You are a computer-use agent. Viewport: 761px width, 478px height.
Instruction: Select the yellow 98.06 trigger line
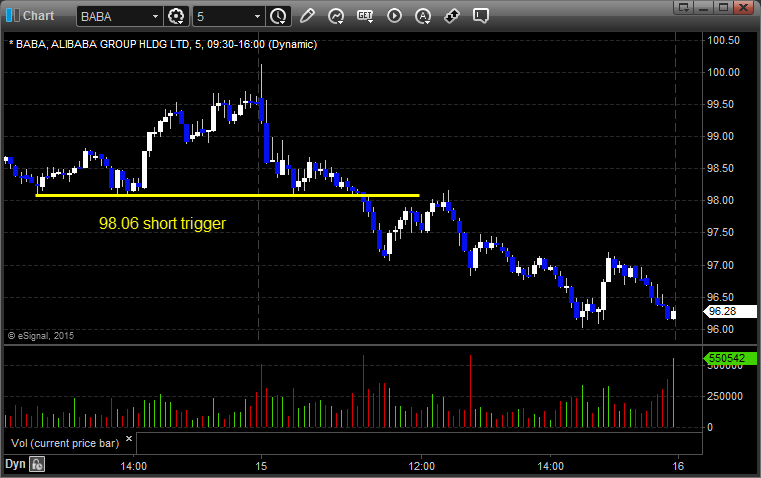[x=228, y=196]
